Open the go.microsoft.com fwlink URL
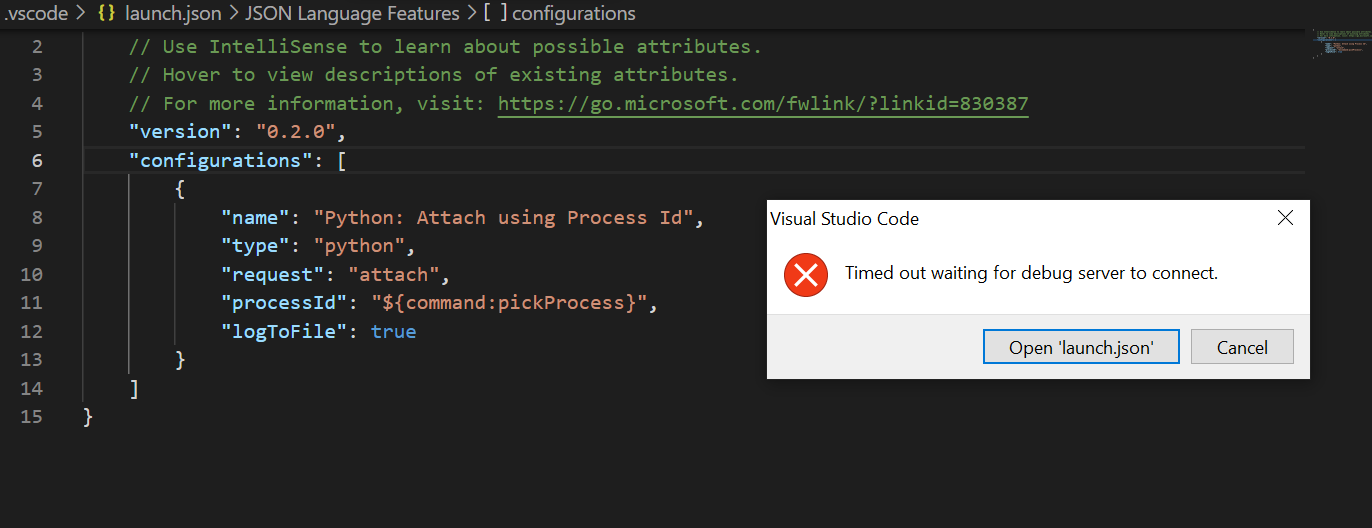 pos(763,104)
